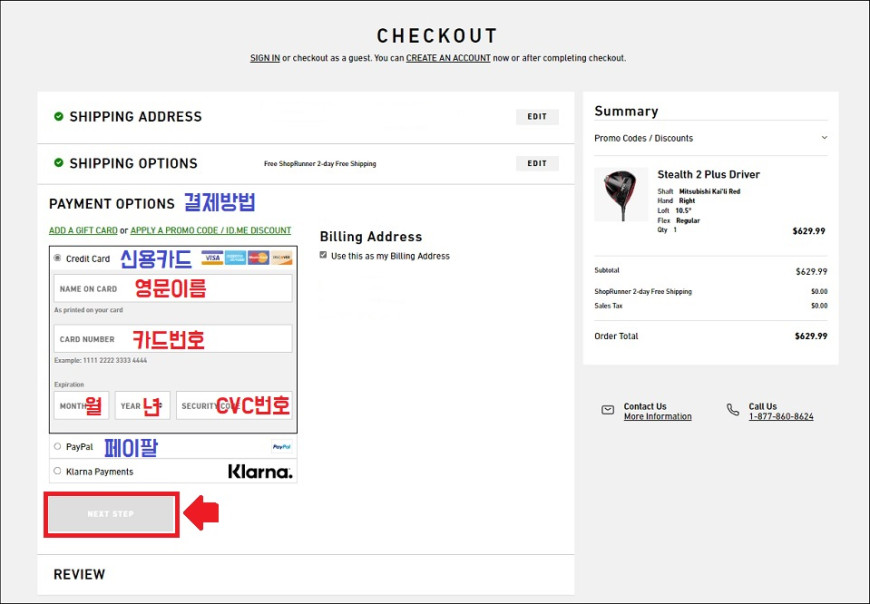Click the Loft 10.5° specification
This screenshot has height=604, width=870.
pos(674,211)
